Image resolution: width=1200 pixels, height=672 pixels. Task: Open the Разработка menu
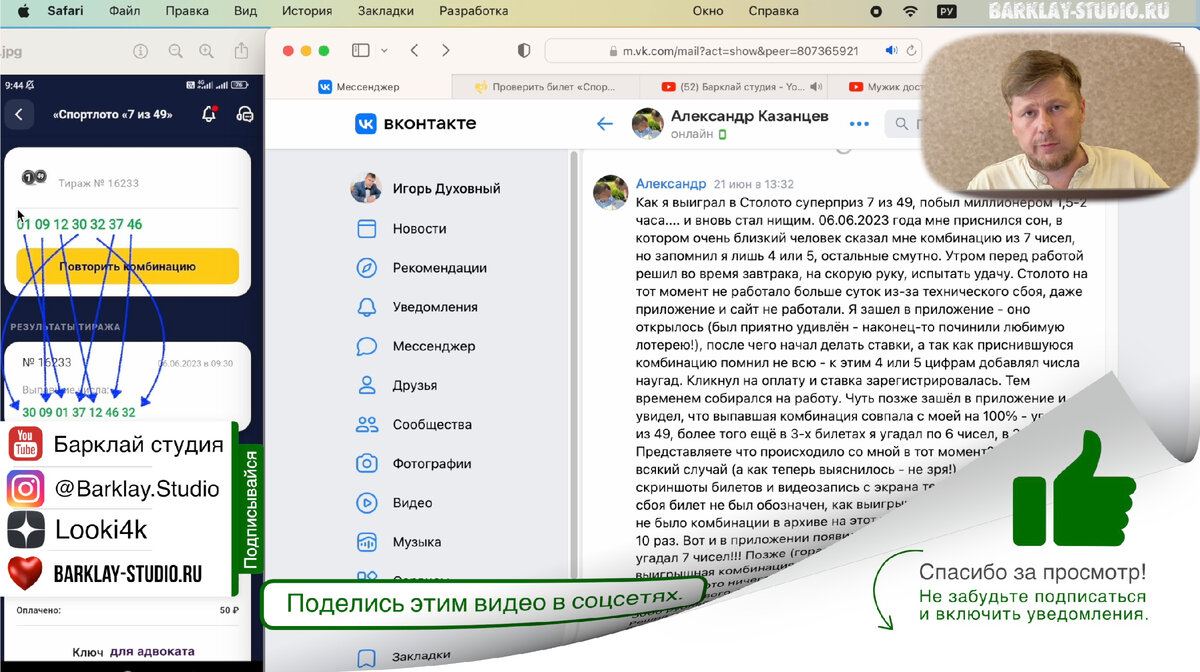pyautogui.click(x=473, y=11)
